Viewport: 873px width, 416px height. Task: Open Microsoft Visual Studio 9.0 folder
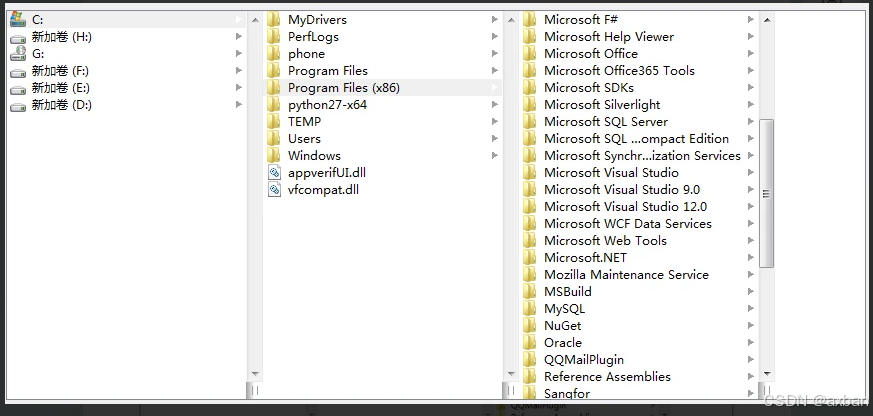coord(622,189)
